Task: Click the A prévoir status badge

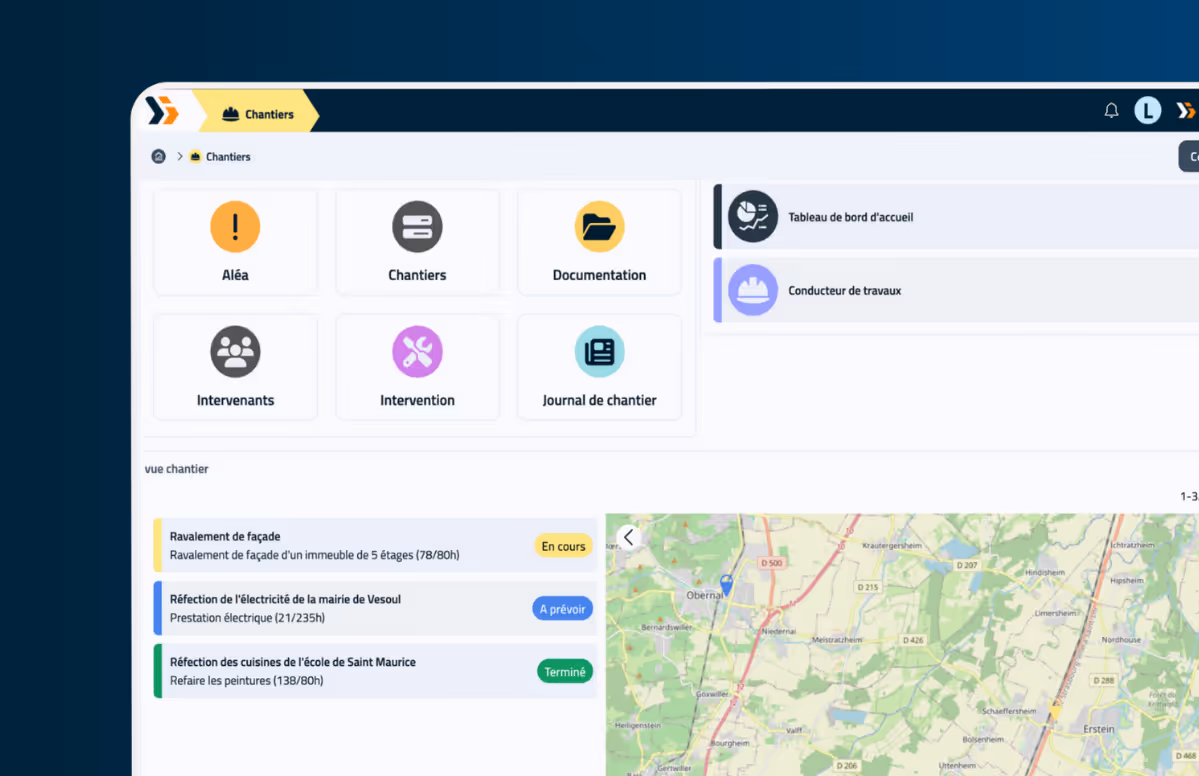Action: 562,609
